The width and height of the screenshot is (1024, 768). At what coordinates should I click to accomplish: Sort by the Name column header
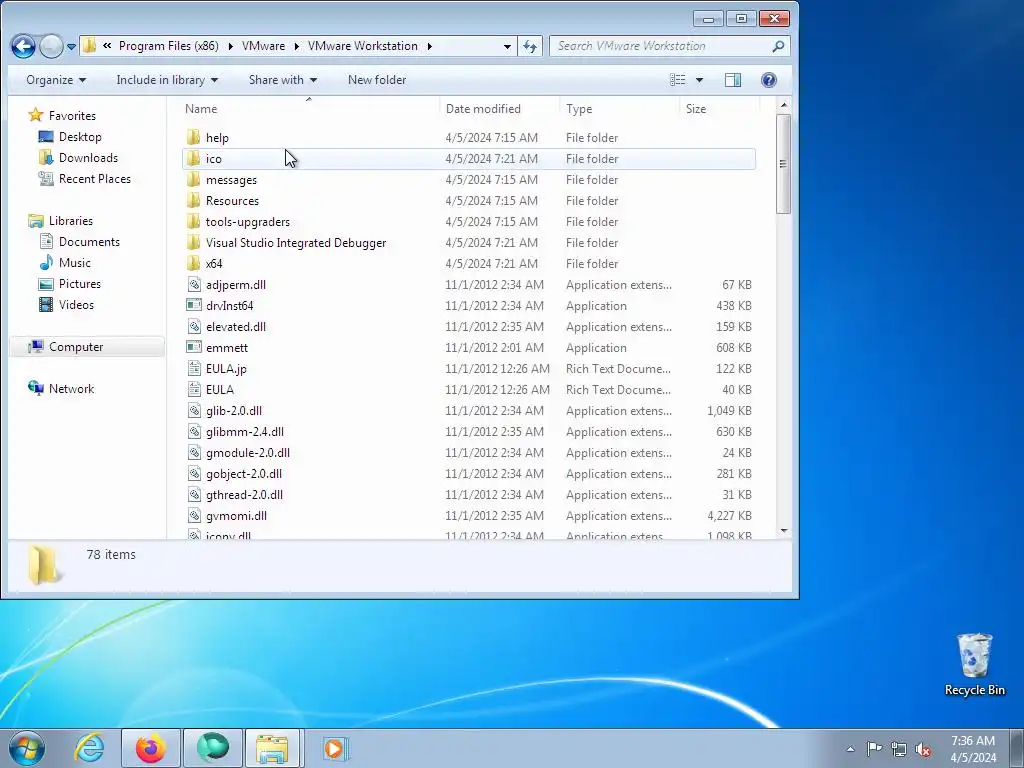(310, 109)
